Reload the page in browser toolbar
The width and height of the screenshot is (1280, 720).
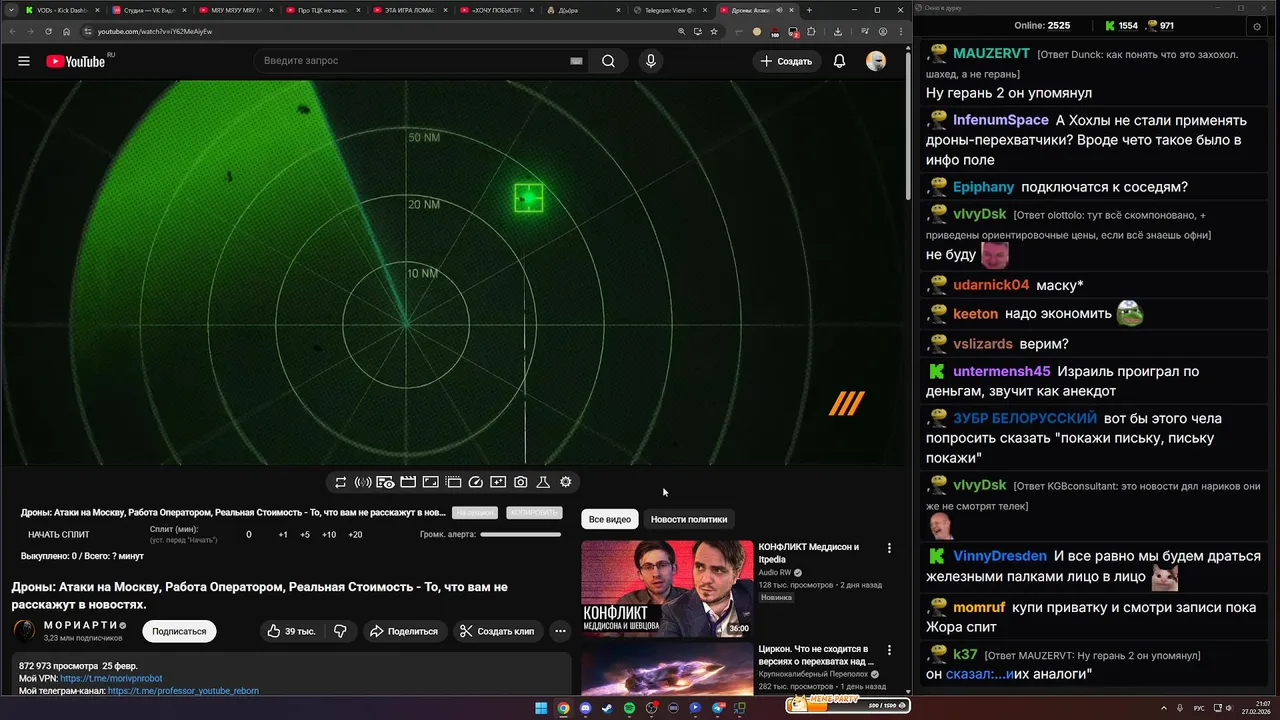[48, 31]
